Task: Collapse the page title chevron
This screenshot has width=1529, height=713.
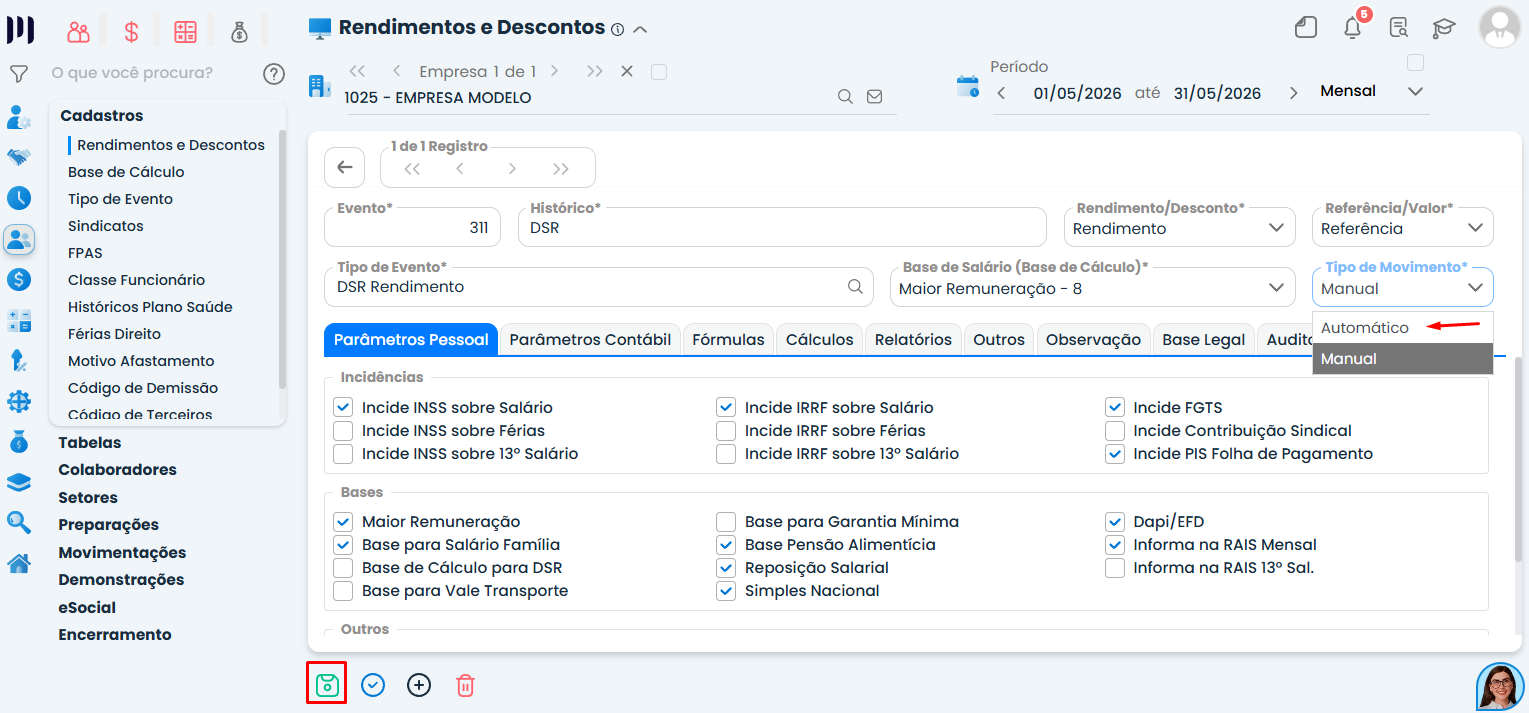Action: point(640,29)
